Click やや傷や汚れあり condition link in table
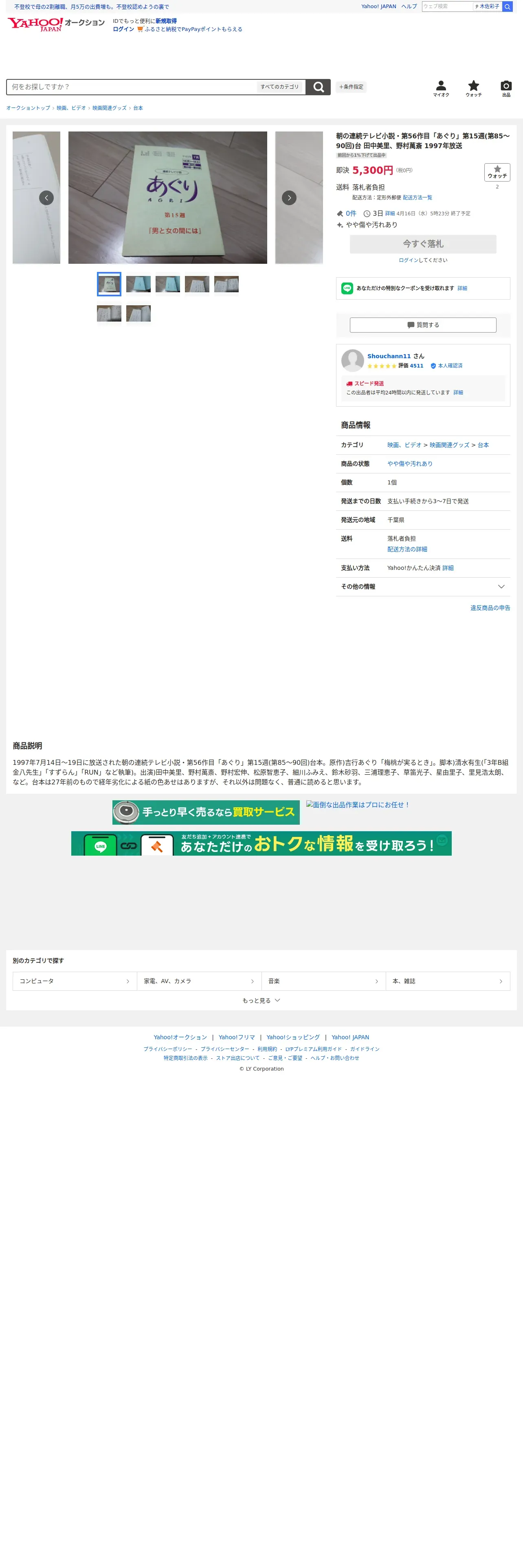The height and width of the screenshot is (1568, 523). point(410,464)
